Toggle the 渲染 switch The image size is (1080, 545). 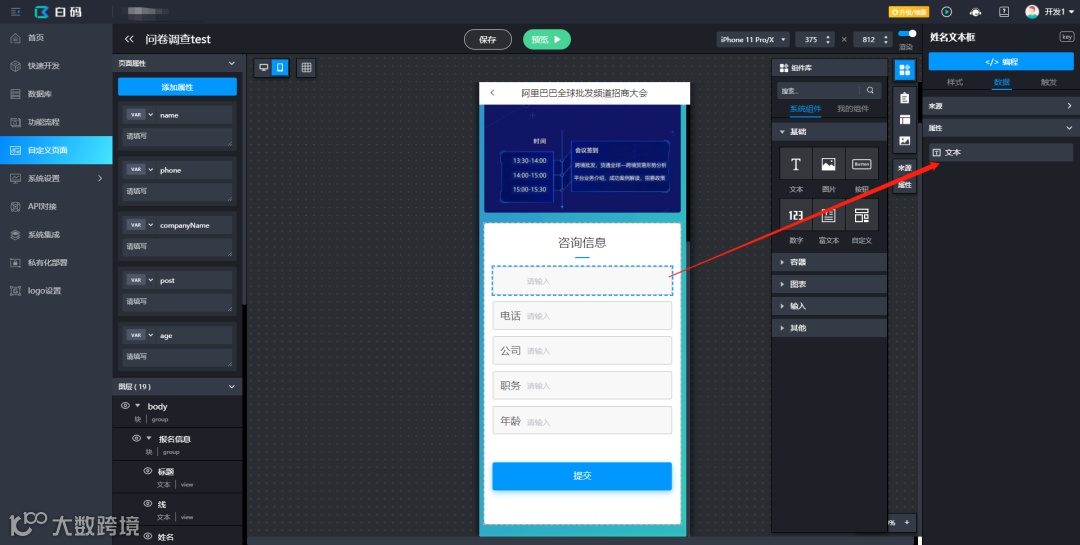coord(907,33)
